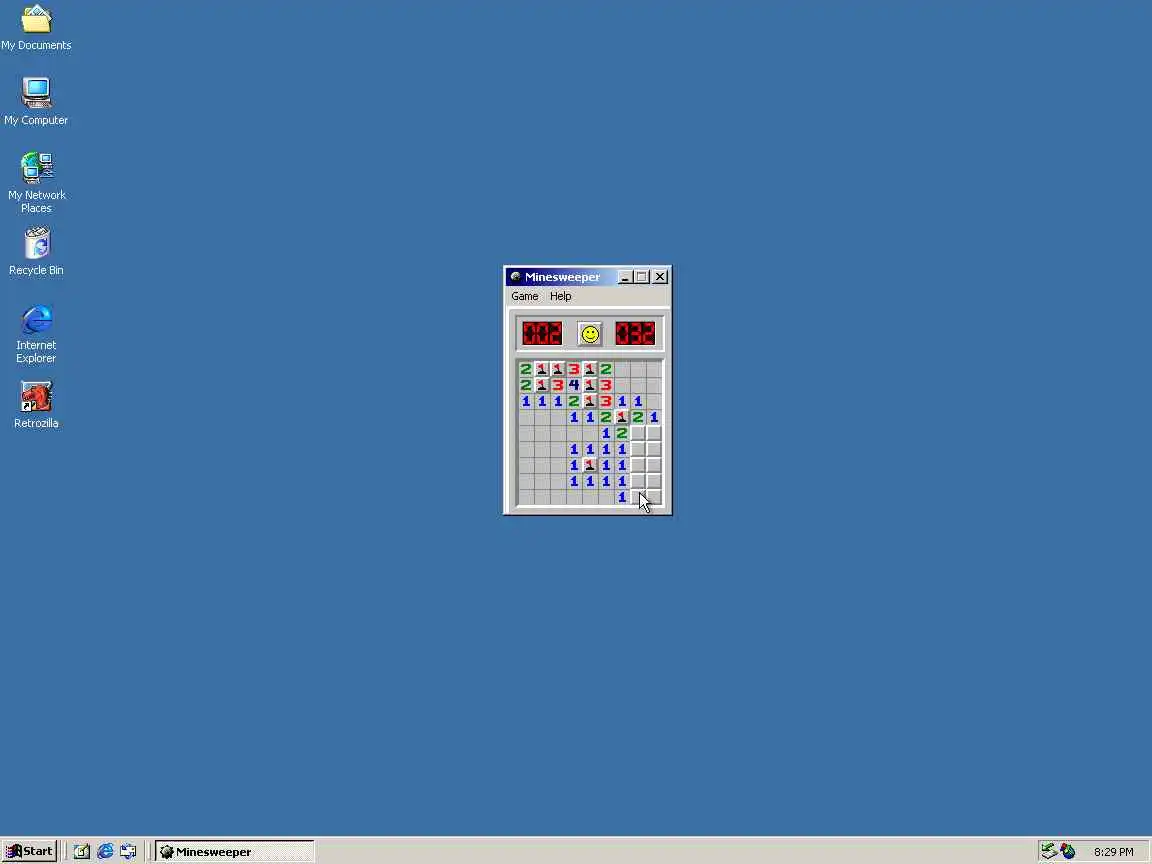
Task: Click the flag in second row, second column
Action: [542, 385]
